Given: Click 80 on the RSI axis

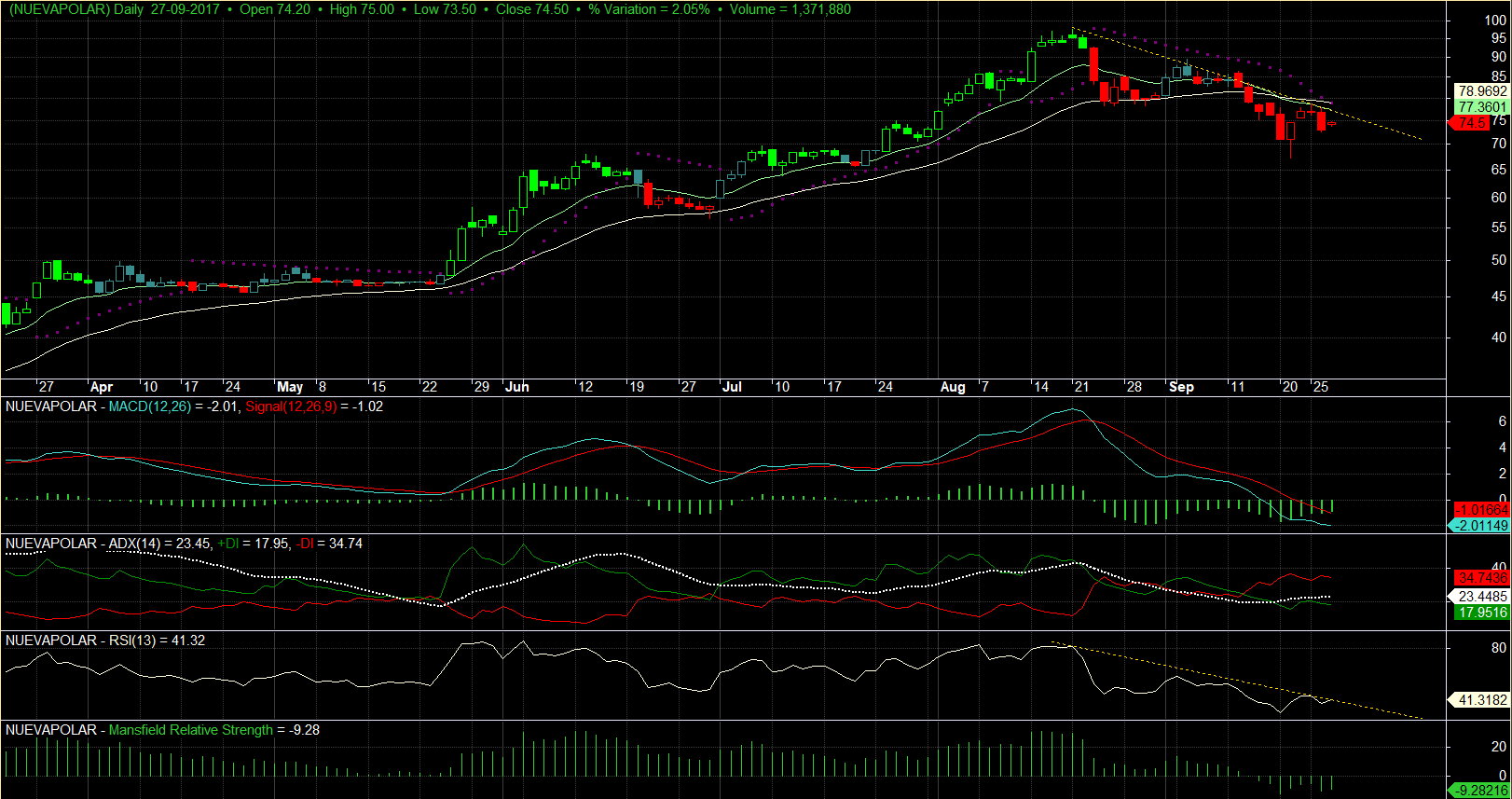Looking at the screenshot, I should [x=1499, y=648].
